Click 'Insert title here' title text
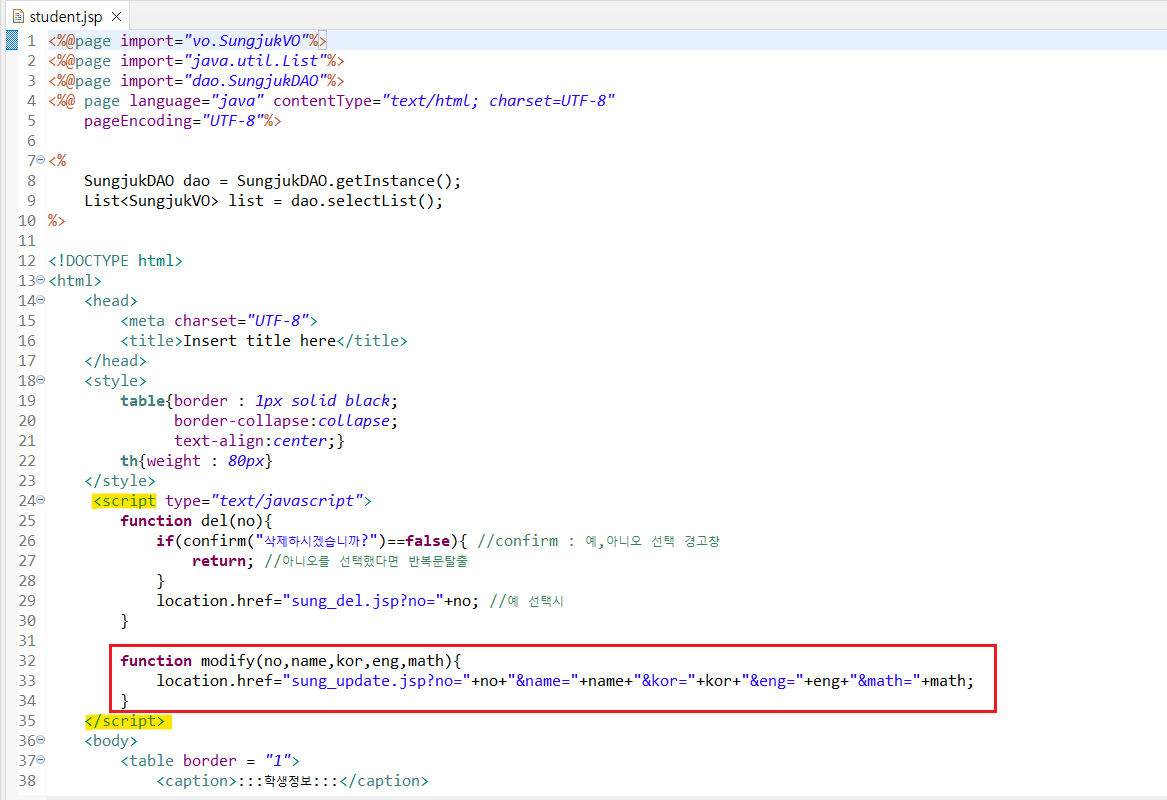 click(259, 341)
